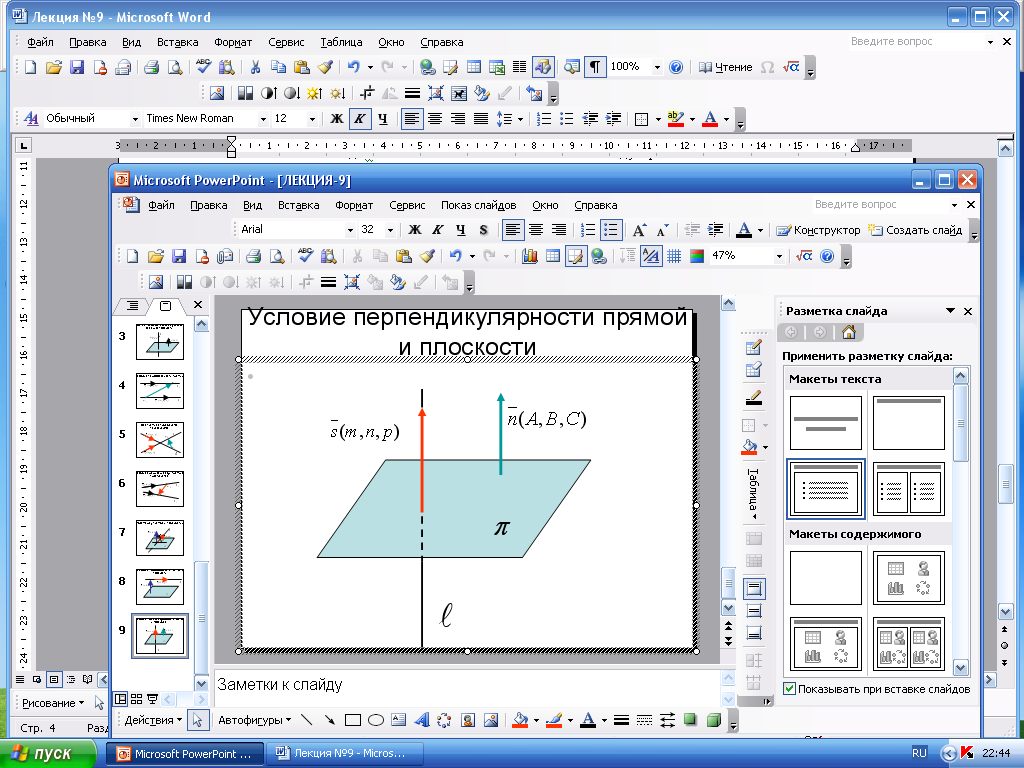Image resolution: width=1024 pixels, height=768 pixels.
Task: Open PowerPoint zoom 47% dropdown
Action: pos(778,256)
